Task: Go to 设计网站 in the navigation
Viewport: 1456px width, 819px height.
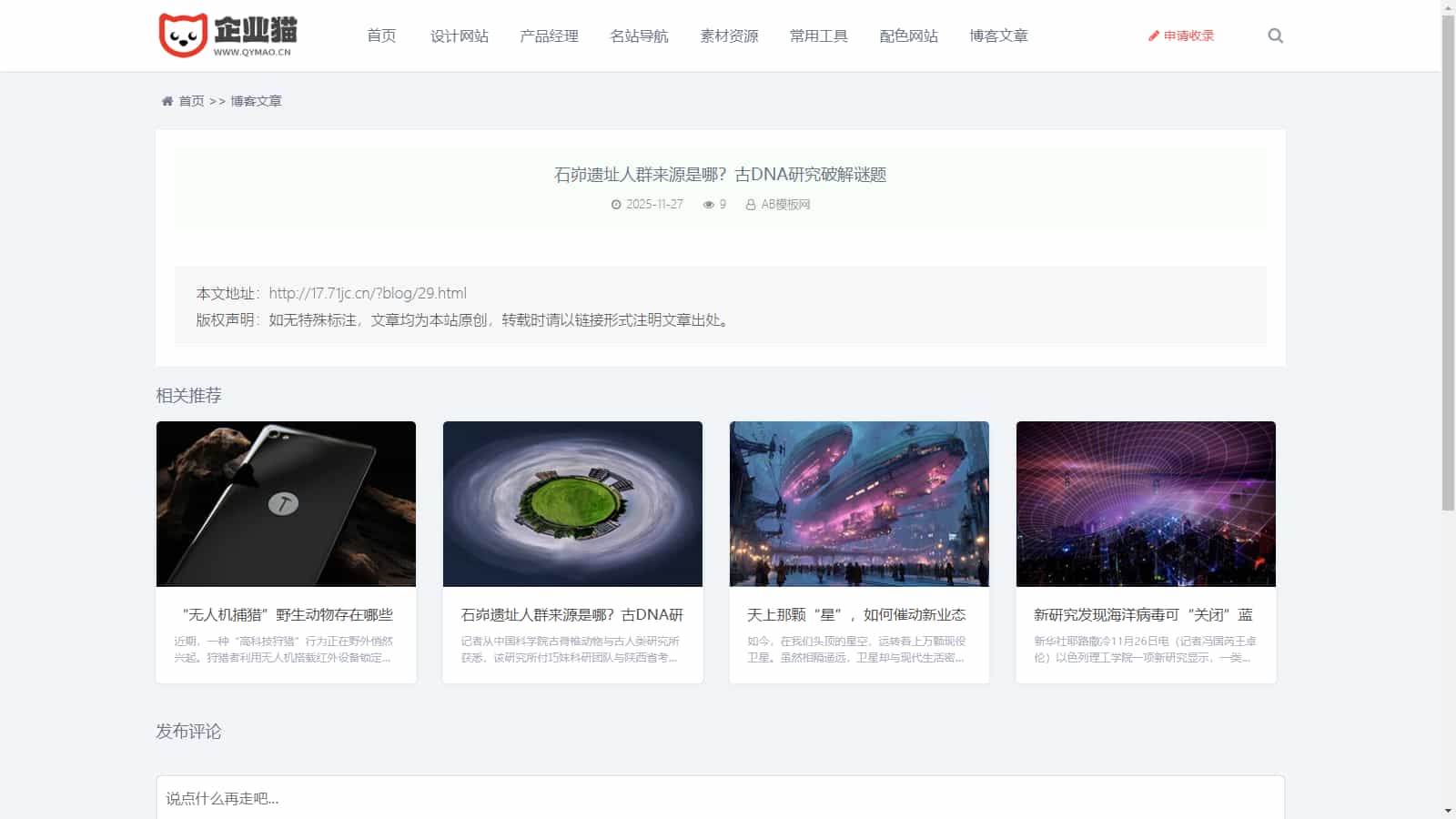Action: coord(459,35)
